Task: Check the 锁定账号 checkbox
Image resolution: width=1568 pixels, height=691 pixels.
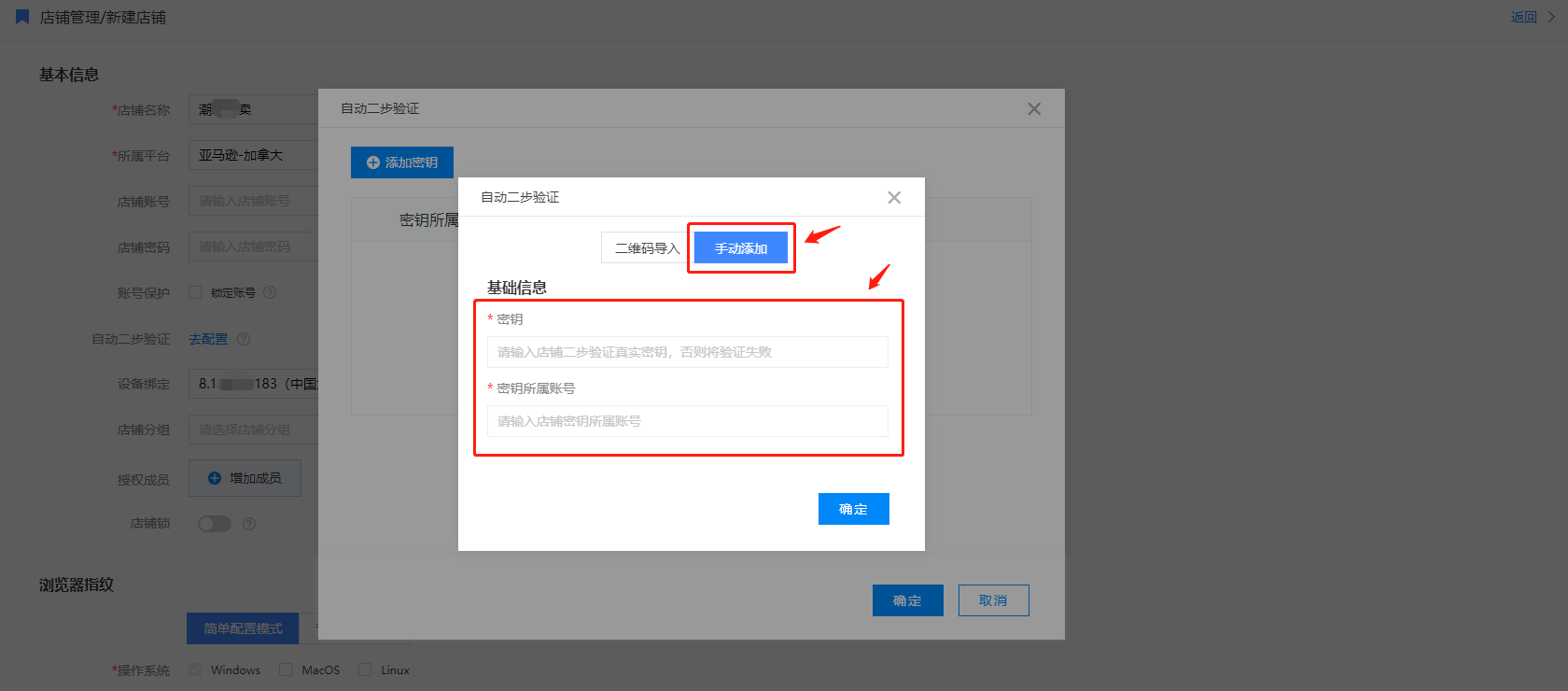Action: [x=195, y=292]
